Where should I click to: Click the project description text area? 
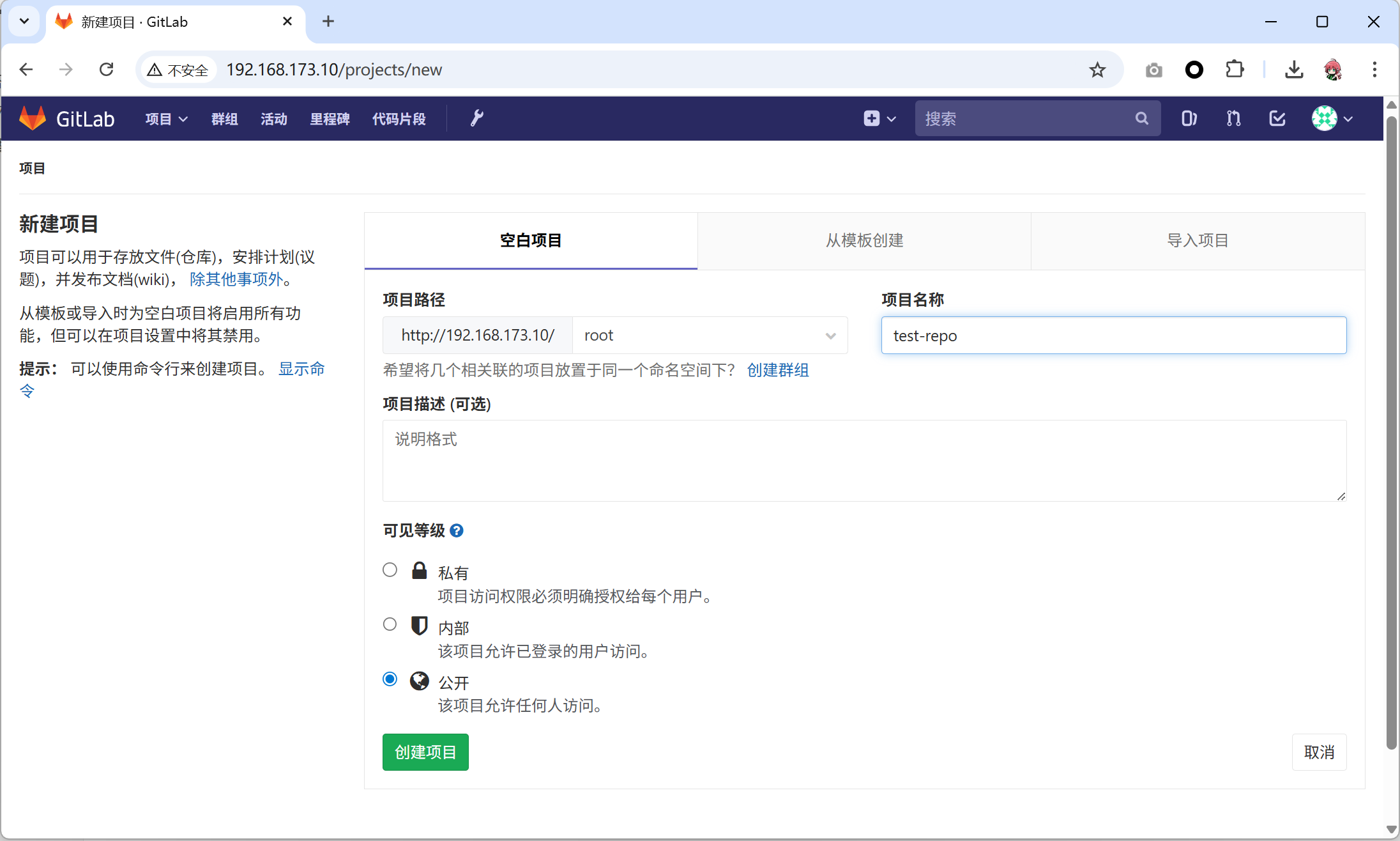[x=864, y=460]
